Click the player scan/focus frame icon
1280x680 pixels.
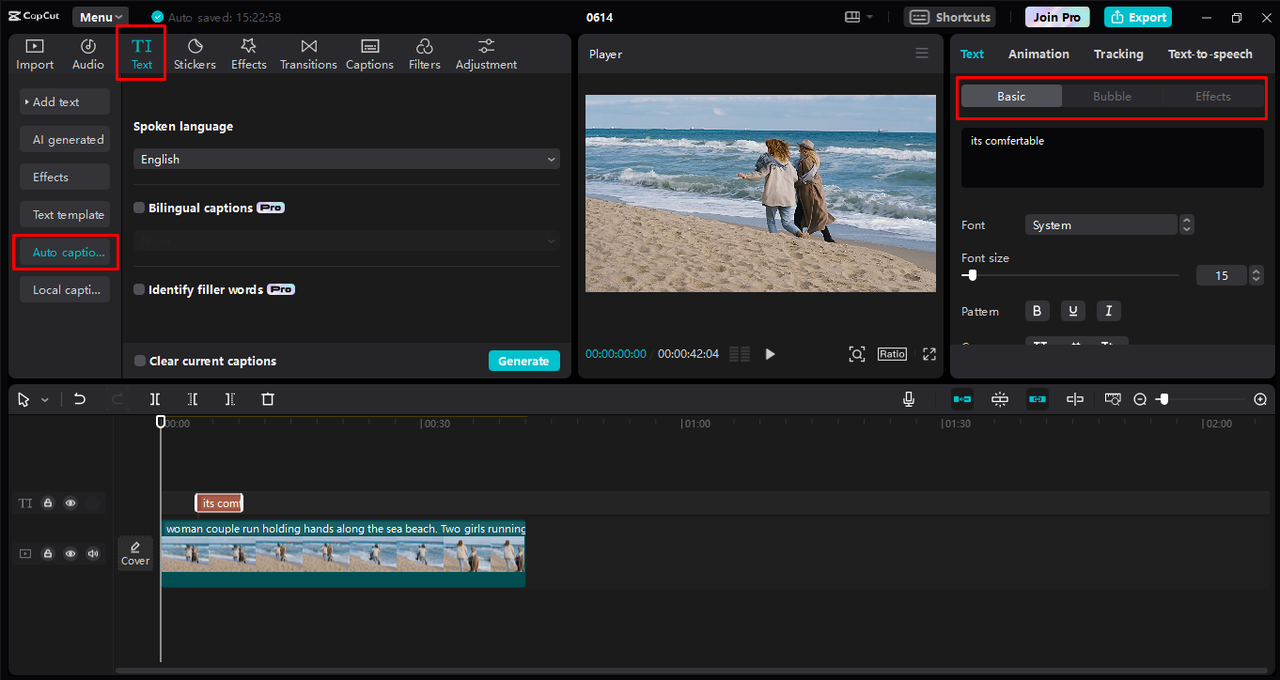(x=857, y=354)
